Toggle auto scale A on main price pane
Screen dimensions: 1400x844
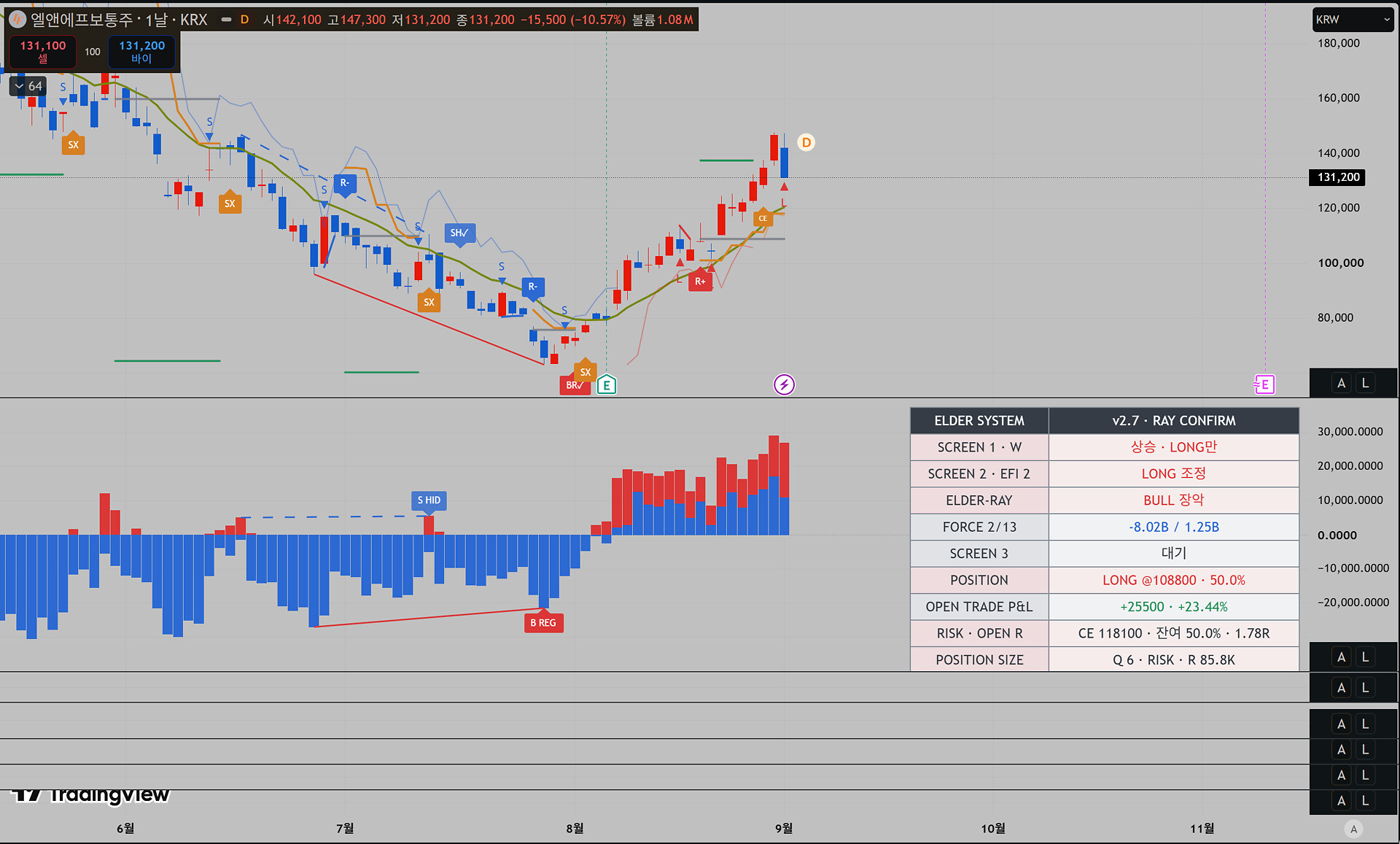[x=1341, y=383]
